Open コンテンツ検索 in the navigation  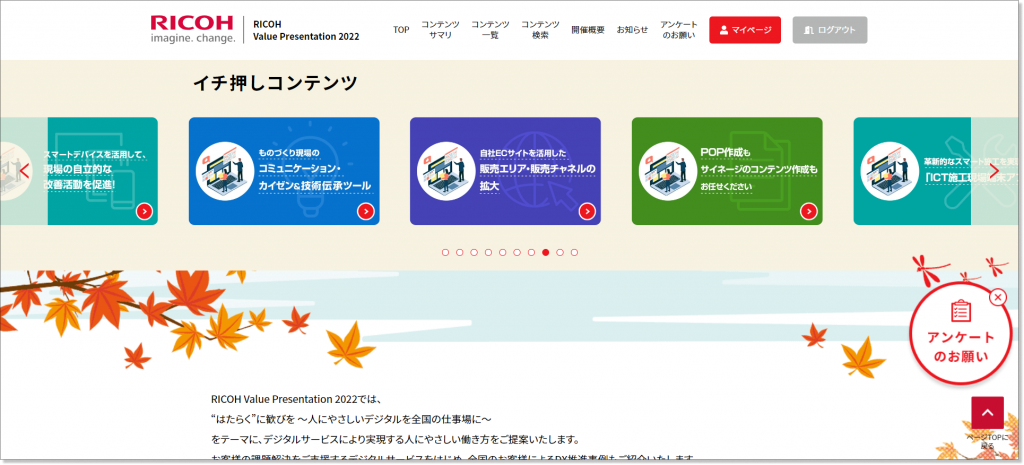540,30
